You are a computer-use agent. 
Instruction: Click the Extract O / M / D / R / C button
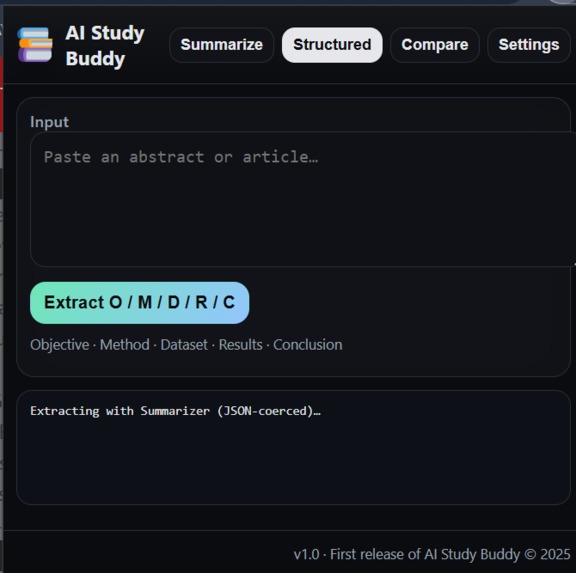(140, 303)
